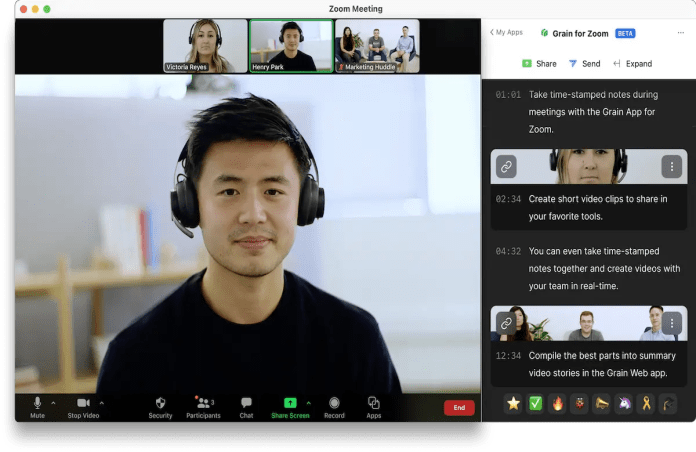This screenshot has width=696, height=452.
Task: Open the Chat panel
Action: (x=246, y=407)
